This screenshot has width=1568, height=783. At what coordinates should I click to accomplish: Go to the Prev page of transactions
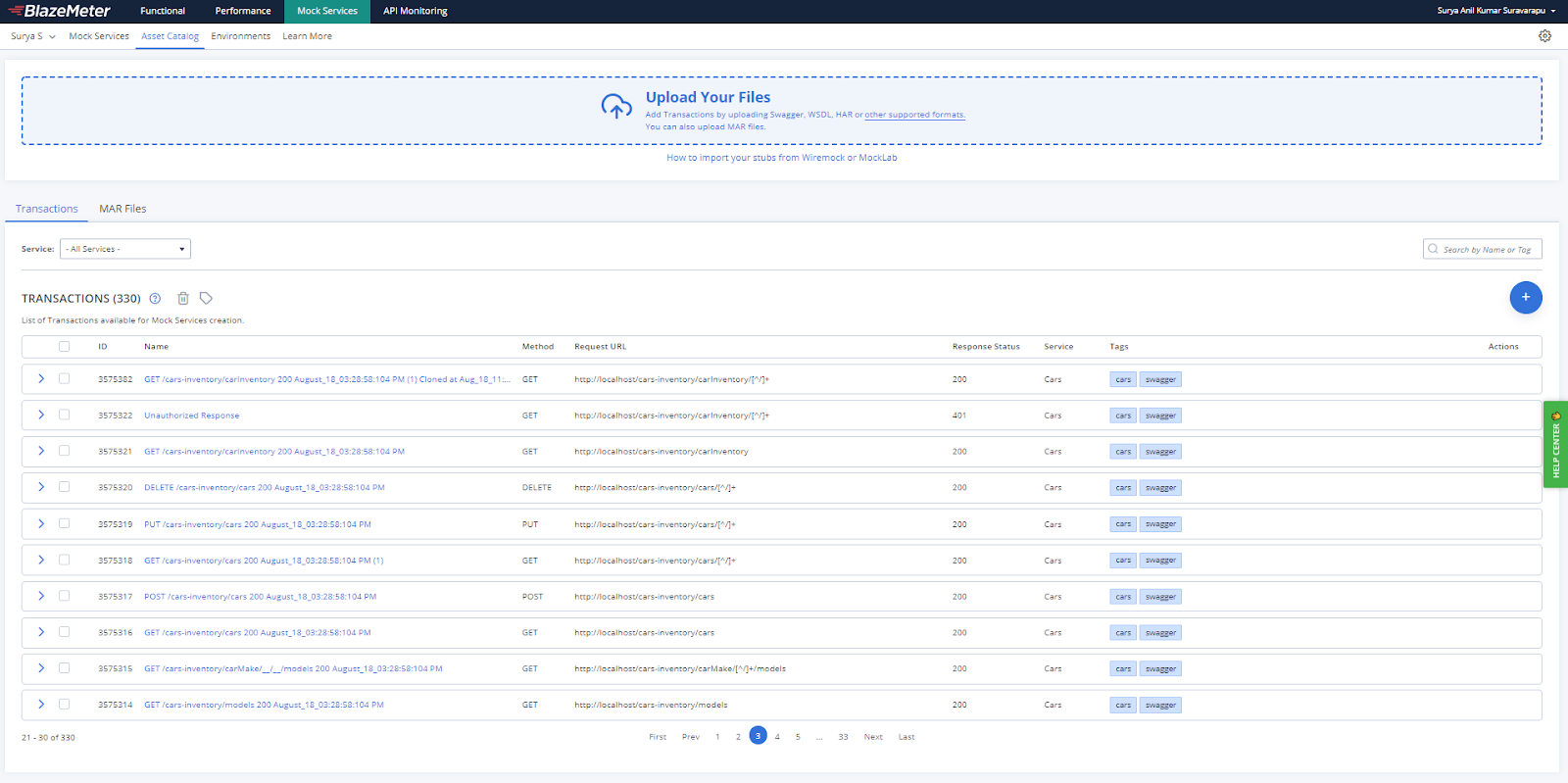tap(691, 737)
